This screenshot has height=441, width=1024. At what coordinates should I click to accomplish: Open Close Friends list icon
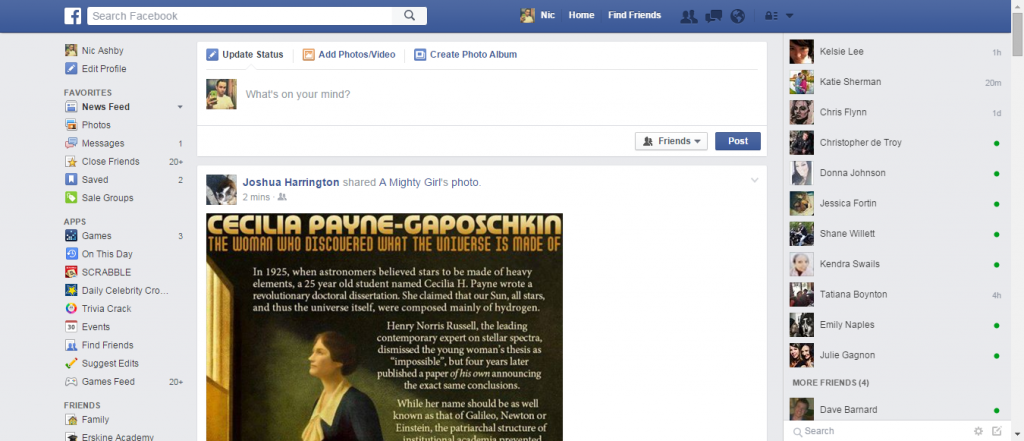pos(71,161)
